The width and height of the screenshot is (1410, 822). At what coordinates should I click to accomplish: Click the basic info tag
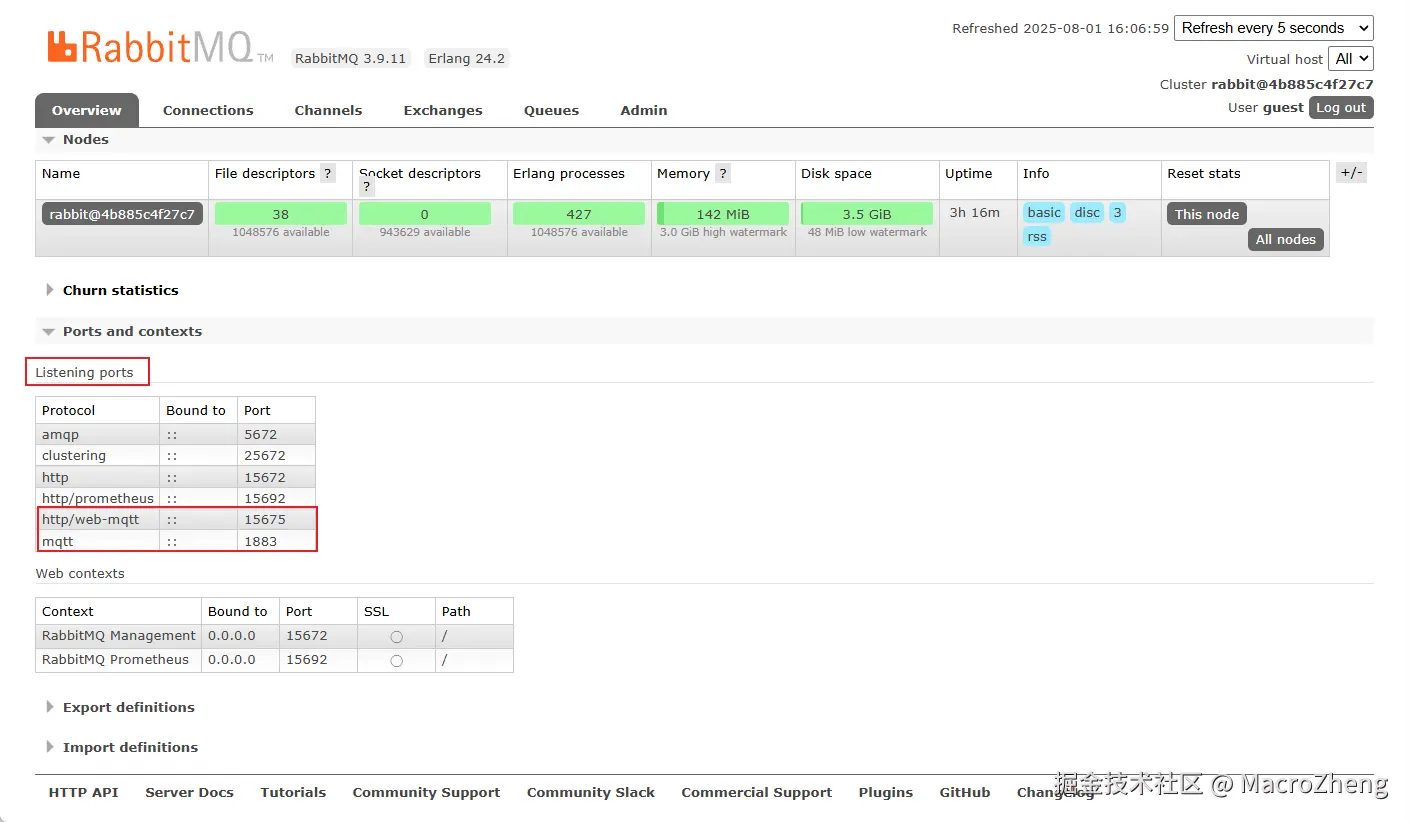pyautogui.click(x=1044, y=212)
